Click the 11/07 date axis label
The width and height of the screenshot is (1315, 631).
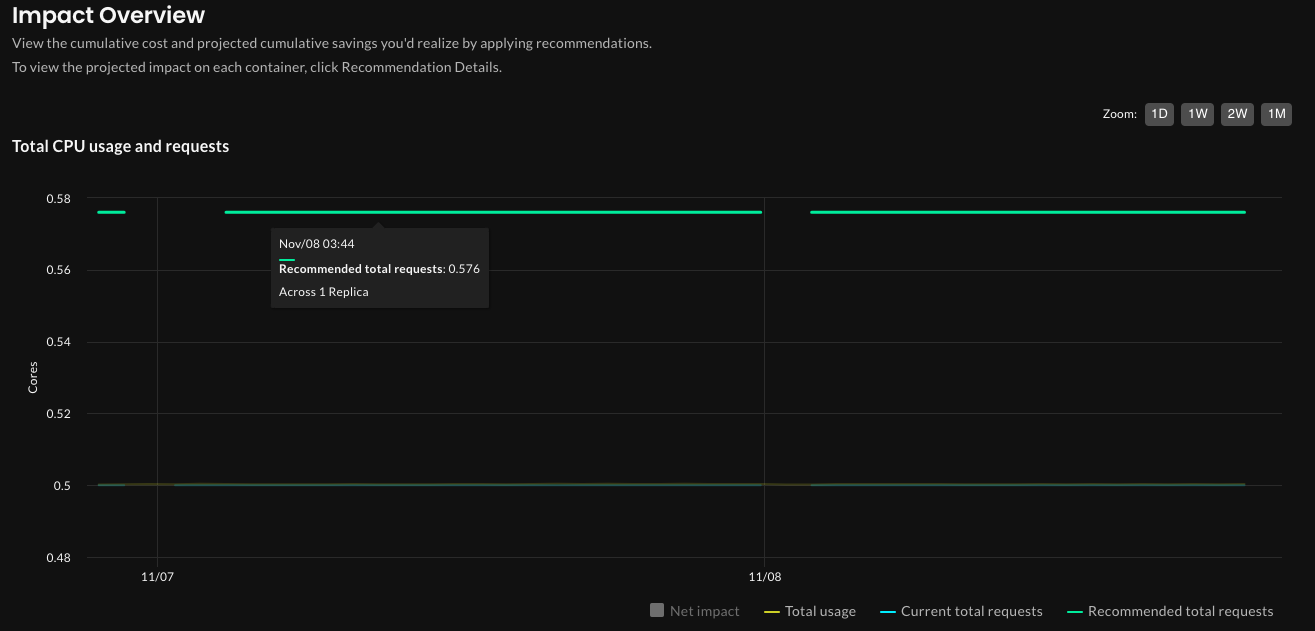(158, 577)
